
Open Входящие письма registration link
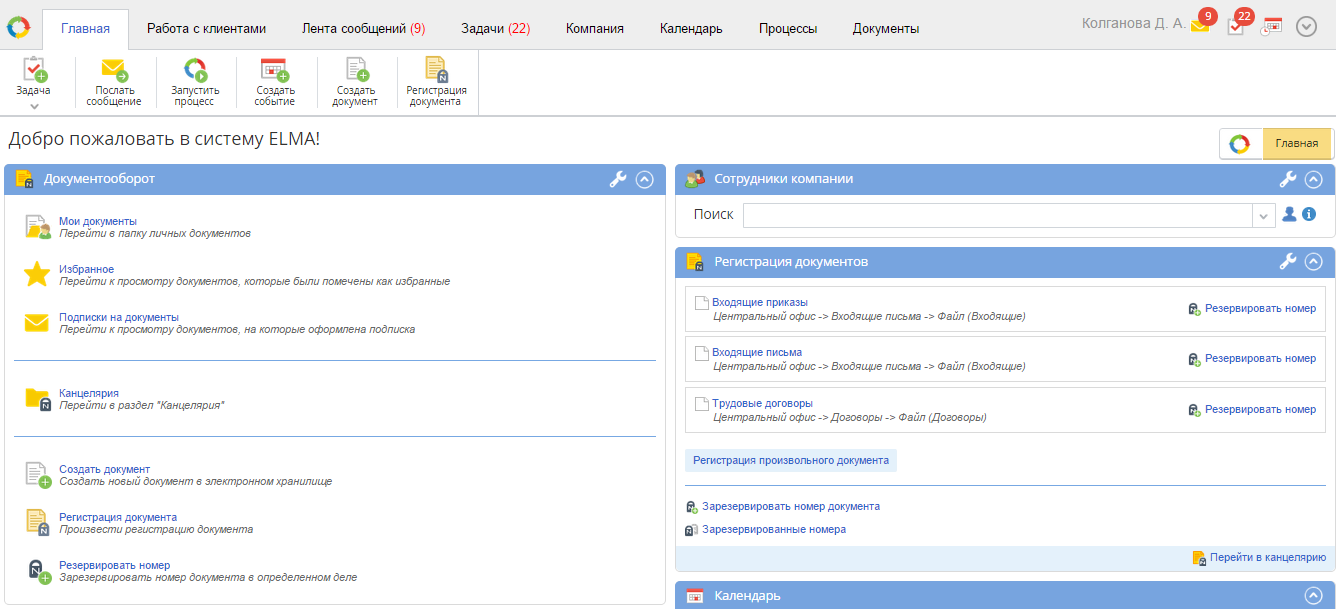click(757, 352)
